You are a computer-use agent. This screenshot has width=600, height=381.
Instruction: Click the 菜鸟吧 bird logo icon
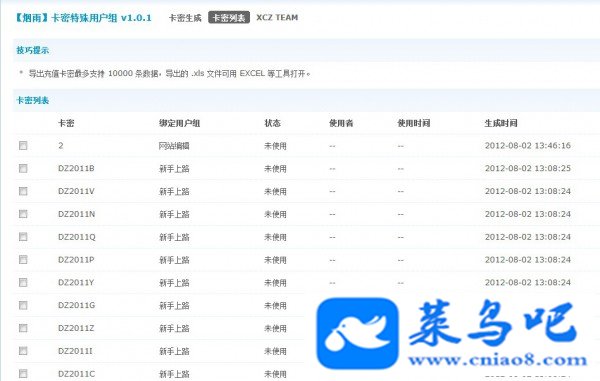pos(357,333)
